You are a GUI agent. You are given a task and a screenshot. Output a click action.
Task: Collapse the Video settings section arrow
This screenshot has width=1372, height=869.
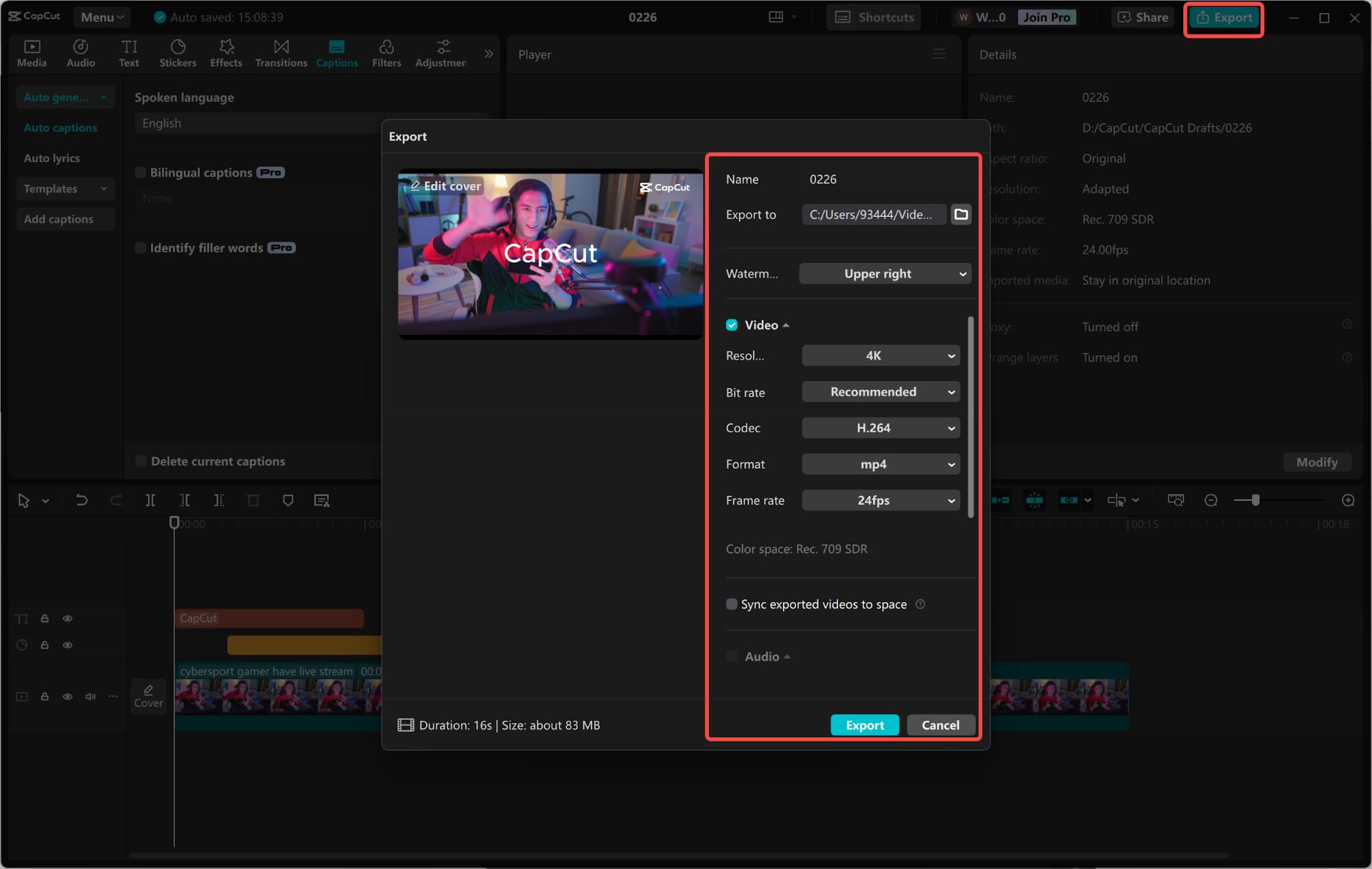tap(786, 325)
